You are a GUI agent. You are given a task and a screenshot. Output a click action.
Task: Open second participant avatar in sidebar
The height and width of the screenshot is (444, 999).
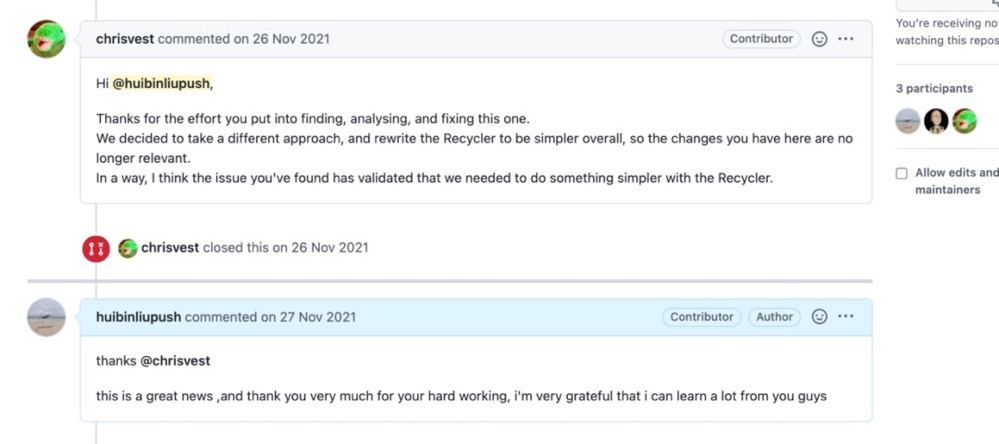coord(936,120)
